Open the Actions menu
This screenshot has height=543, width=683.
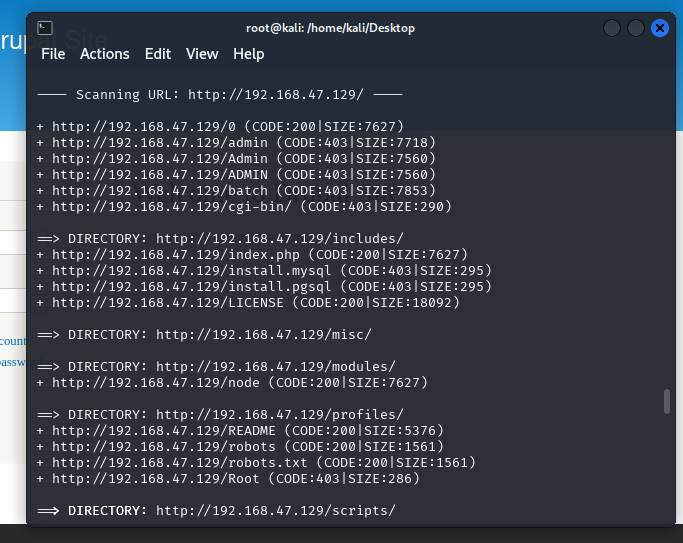click(105, 54)
